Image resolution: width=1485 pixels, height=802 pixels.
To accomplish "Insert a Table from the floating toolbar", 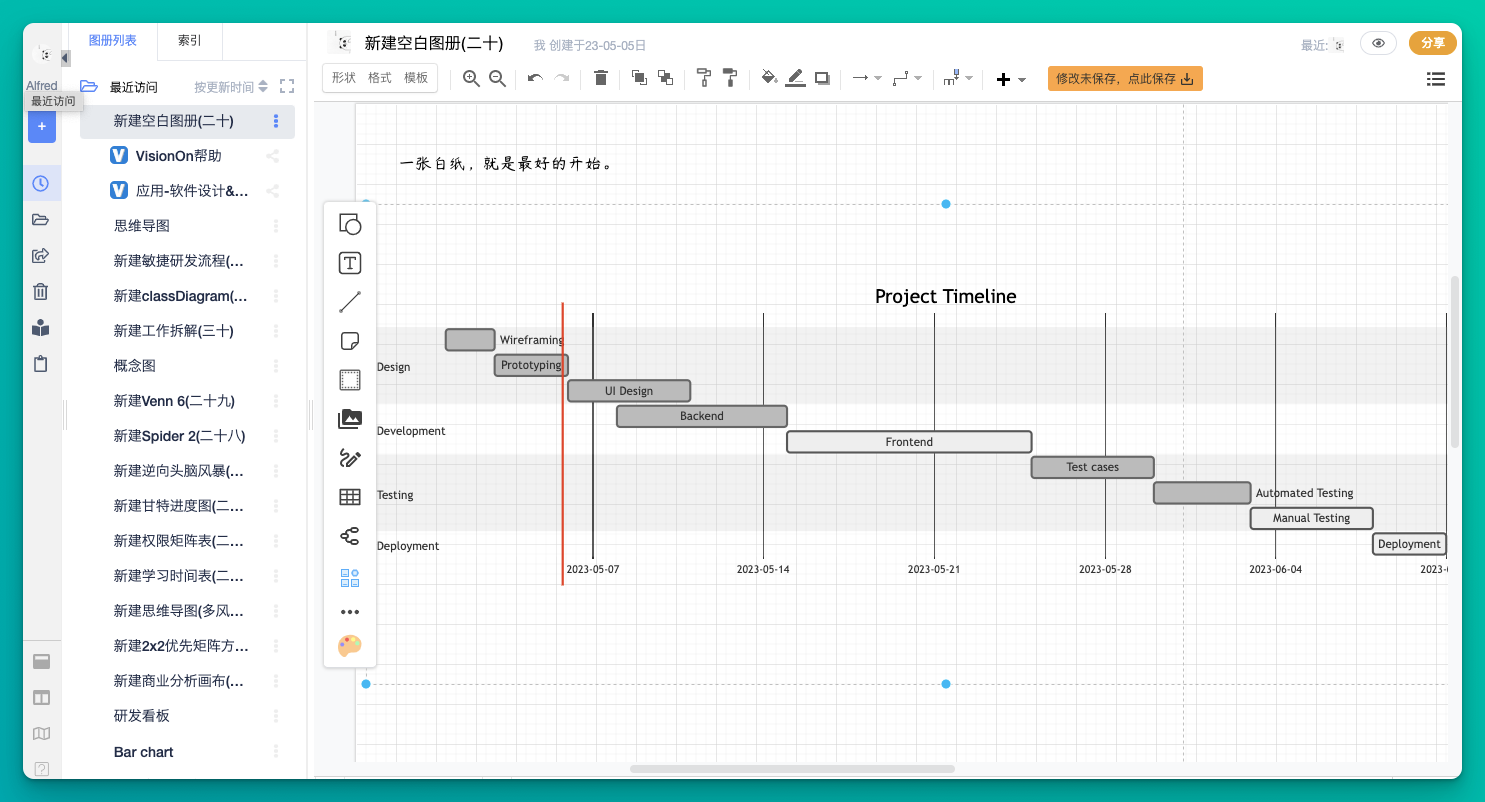I will 350,496.
